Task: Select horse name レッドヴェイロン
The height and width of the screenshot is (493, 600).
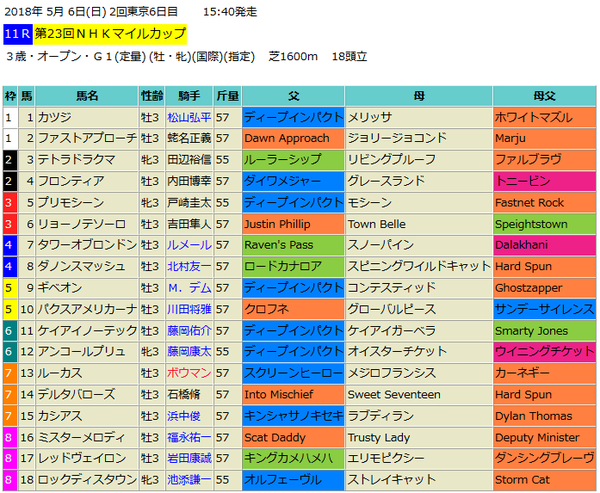Action: [x=82, y=458]
